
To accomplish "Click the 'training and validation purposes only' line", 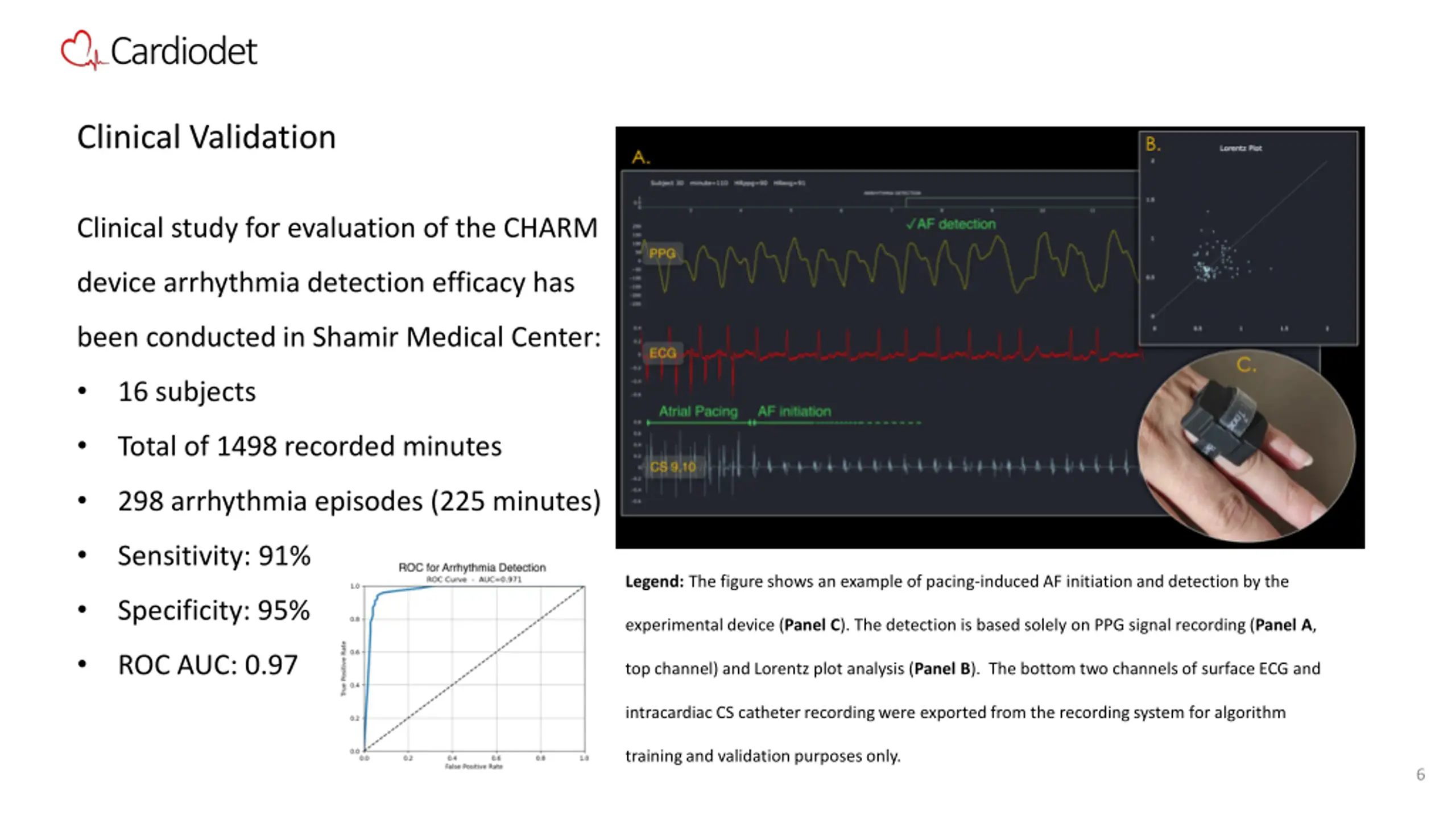I will [x=763, y=756].
